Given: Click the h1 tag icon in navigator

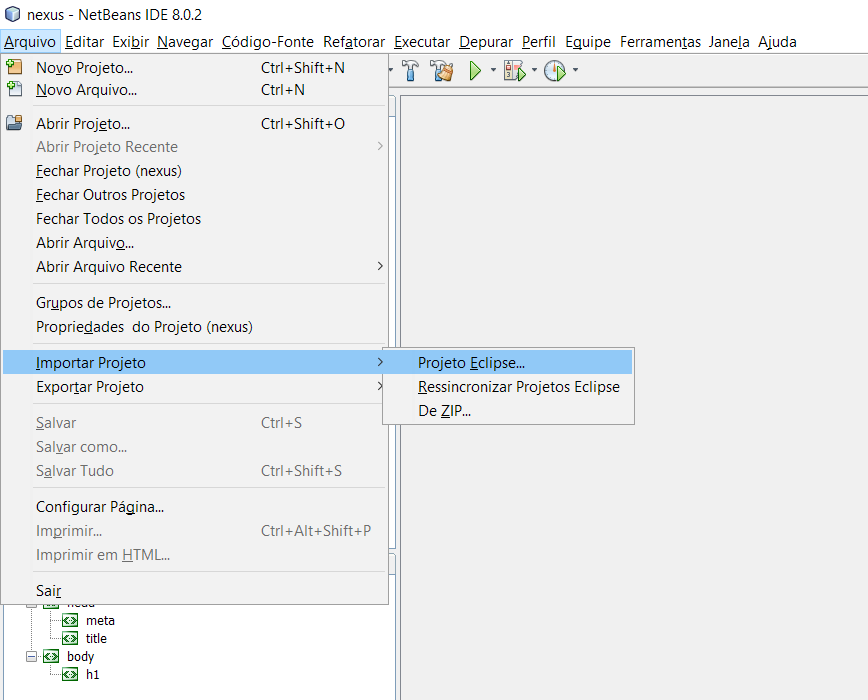Looking at the screenshot, I should click(70, 675).
